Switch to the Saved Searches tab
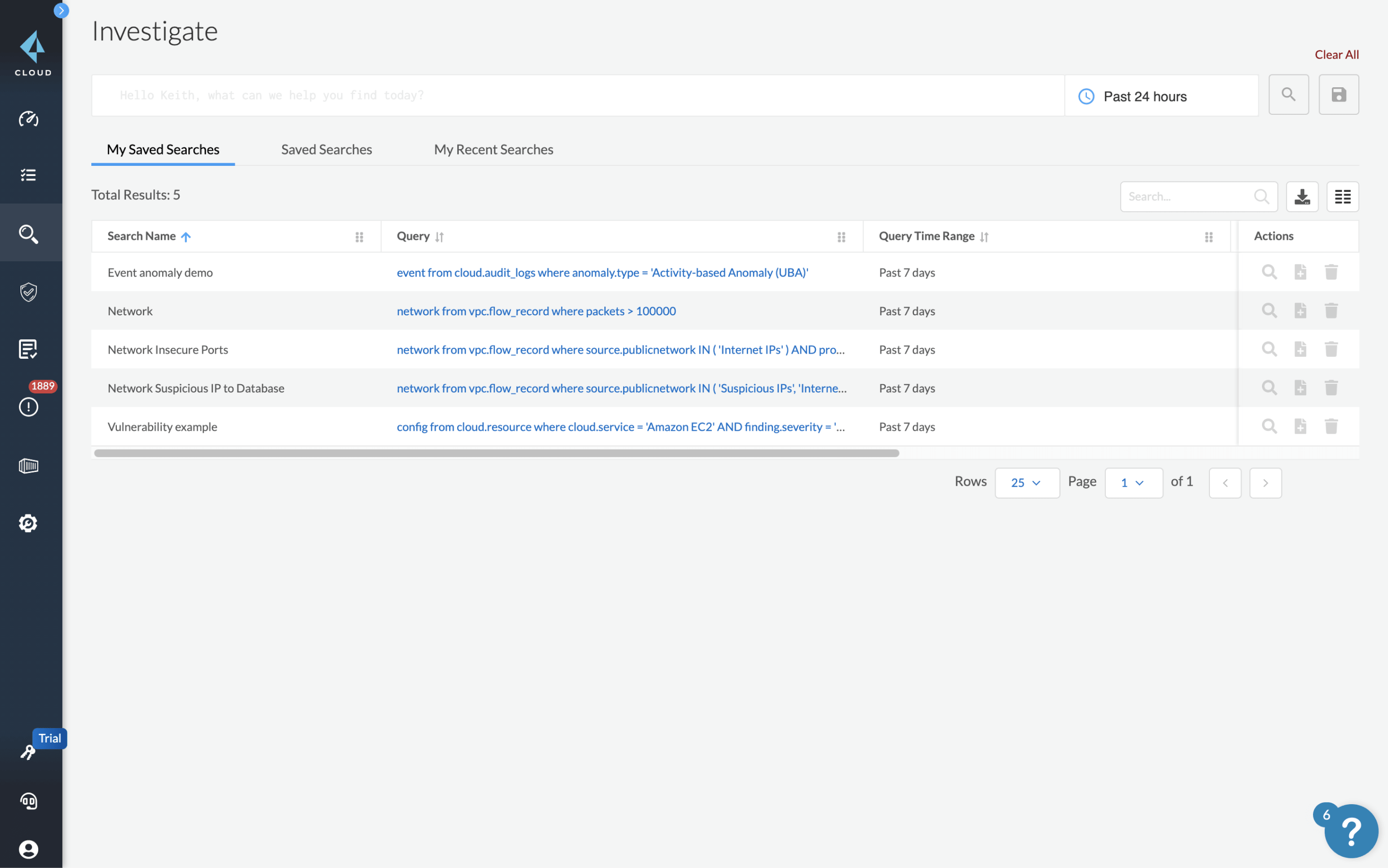This screenshot has height=868, width=1388. point(326,149)
